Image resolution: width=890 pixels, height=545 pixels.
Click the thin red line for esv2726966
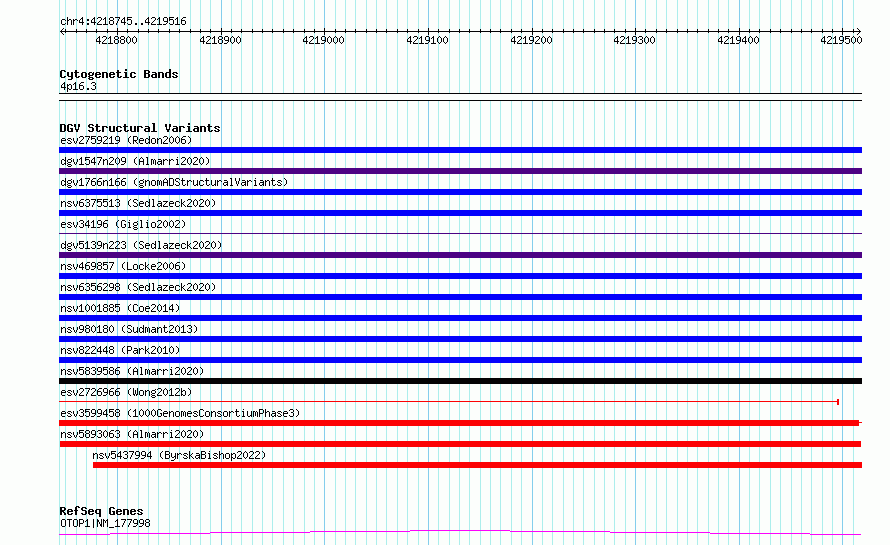coord(449,402)
